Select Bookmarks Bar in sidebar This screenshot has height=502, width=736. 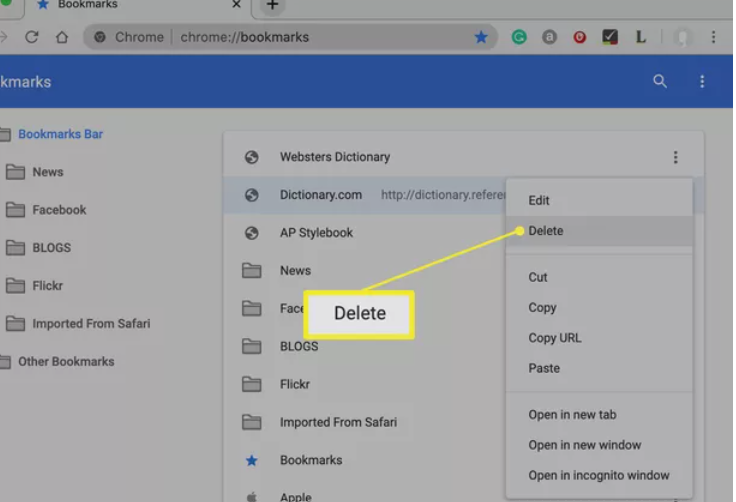[60, 134]
